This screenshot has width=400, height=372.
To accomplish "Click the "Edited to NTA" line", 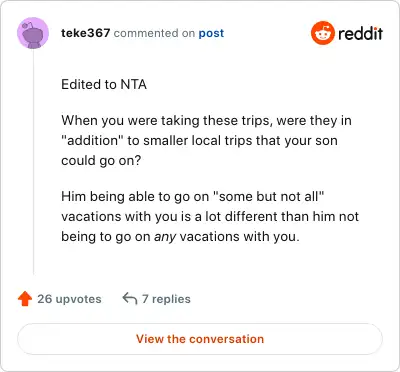I will (x=104, y=84).
